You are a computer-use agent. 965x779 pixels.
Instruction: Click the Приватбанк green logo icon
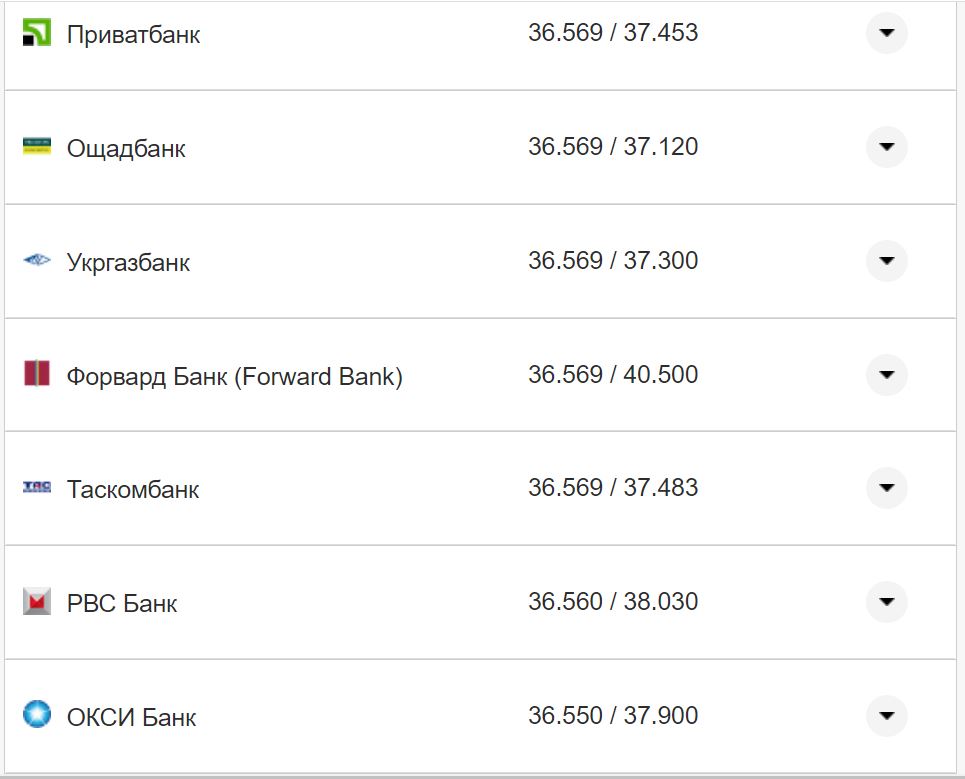pyautogui.click(x=36, y=33)
